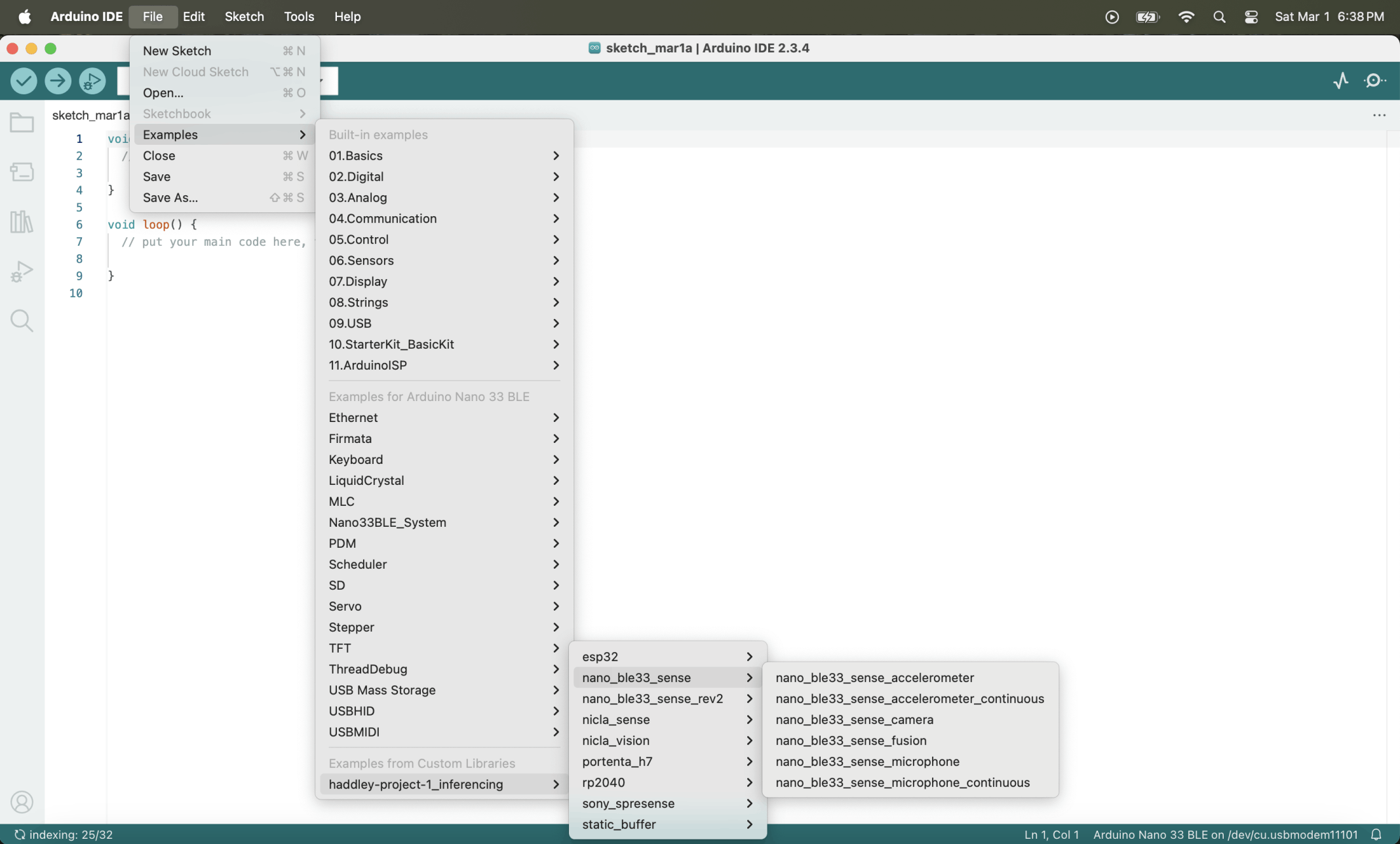Screen dimensions: 1400x844
Task: Click the Start Debugging toolbar icon
Action: [92, 81]
